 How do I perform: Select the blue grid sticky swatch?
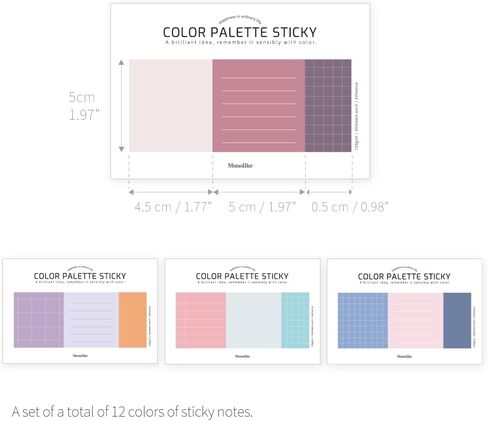point(363,321)
